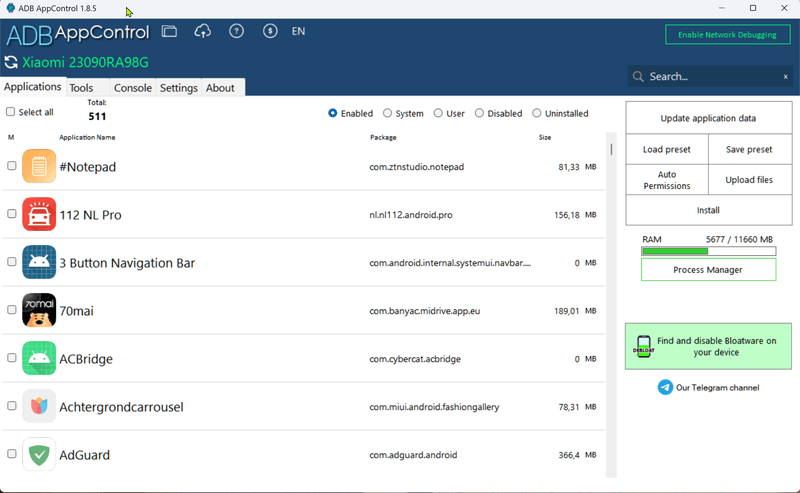Click the Load preset button

(x=666, y=150)
